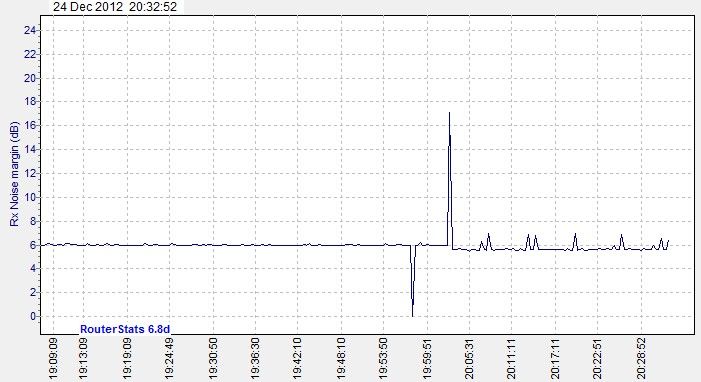This screenshot has width=701, height=382.
Task: Click the date stamp "24 Dec 2012 20:32:52"
Action: point(115,7)
